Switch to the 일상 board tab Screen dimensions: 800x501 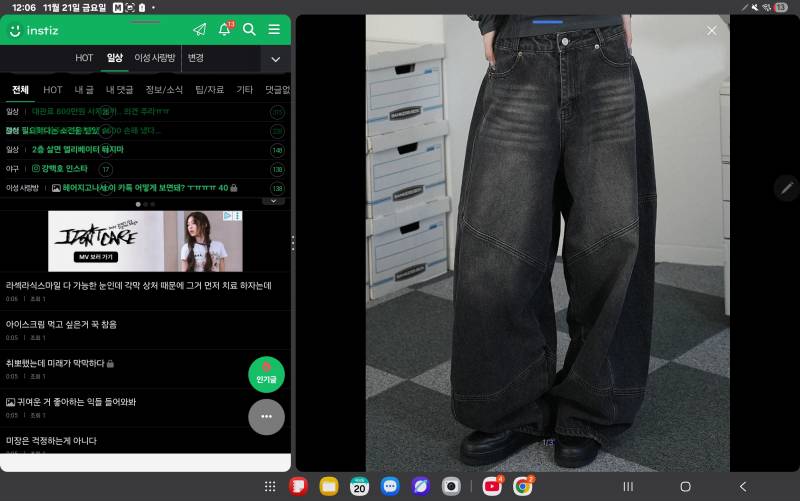coord(115,58)
